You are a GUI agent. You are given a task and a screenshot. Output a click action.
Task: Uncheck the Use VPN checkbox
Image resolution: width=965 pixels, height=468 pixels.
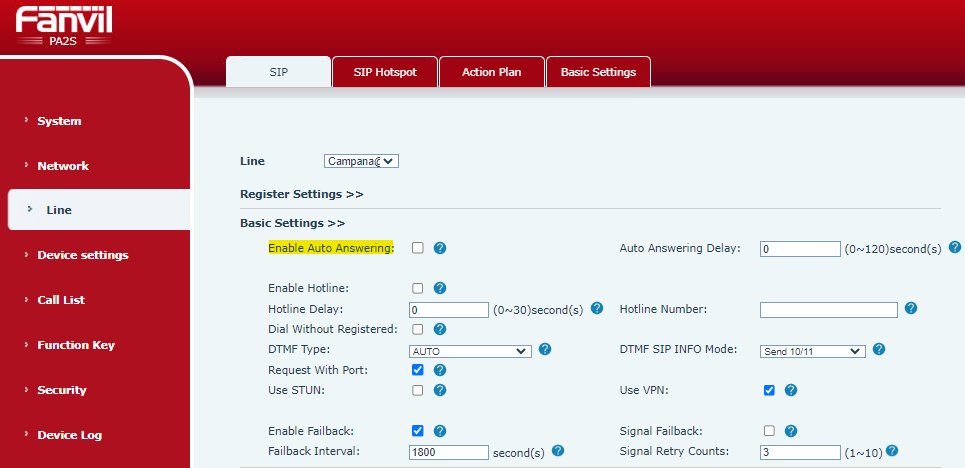769,390
